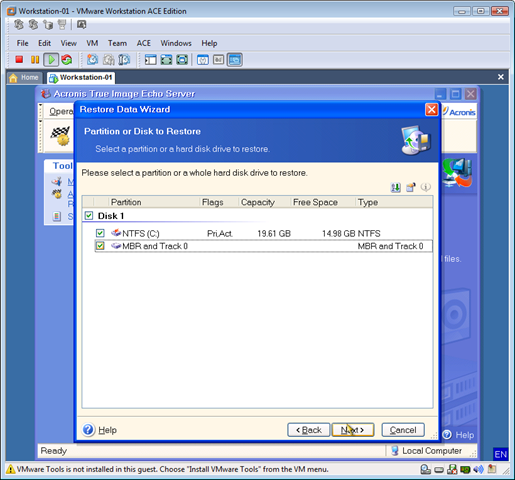Click the sort partitions icon above the list
This screenshot has width=515, height=480.
(396, 187)
